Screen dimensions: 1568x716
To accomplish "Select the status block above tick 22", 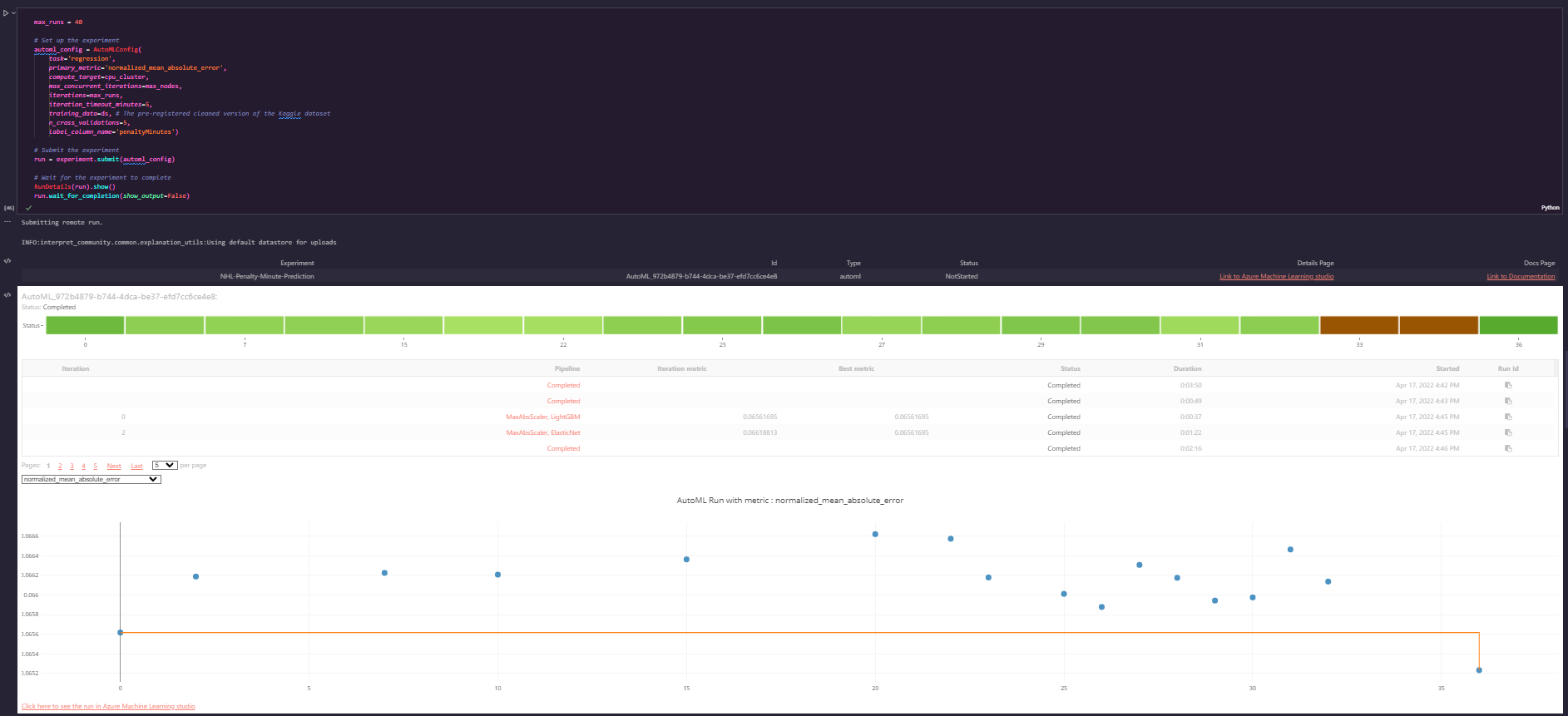I will pos(562,325).
